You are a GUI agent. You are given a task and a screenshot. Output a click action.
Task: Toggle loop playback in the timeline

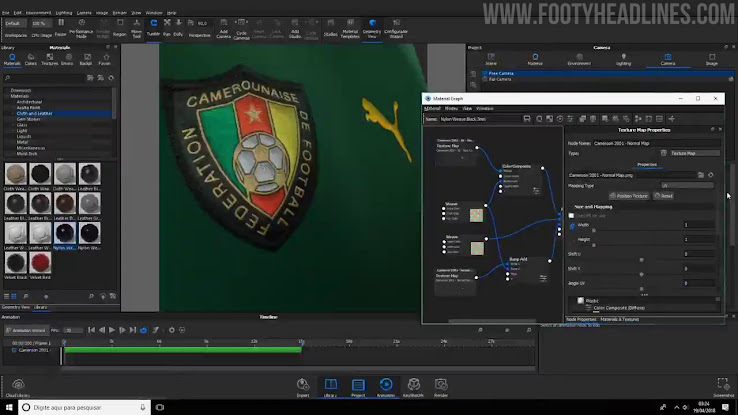point(144,330)
